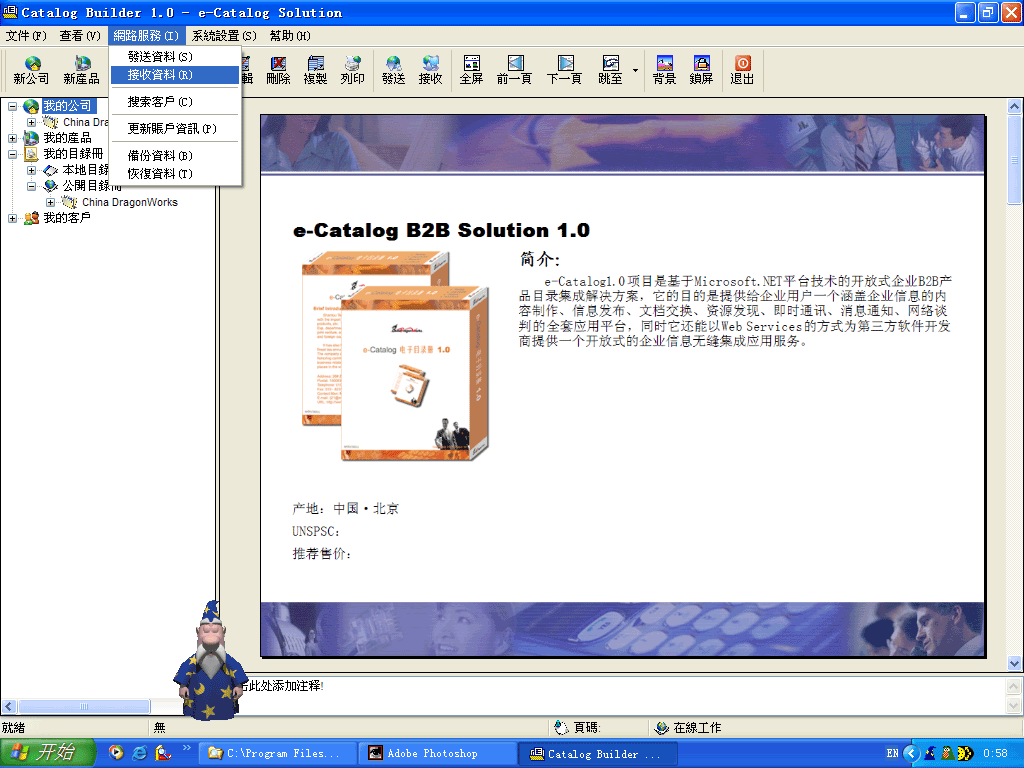1024x768 pixels.
Task: Expand the 我的產品 tree node
Action: pos(12,138)
